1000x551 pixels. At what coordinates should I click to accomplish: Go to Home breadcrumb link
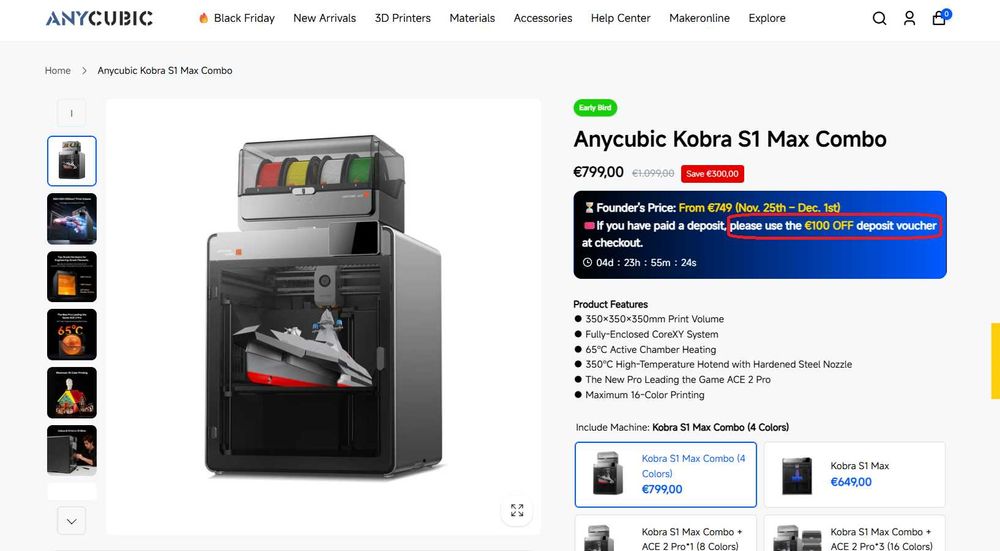57,70
